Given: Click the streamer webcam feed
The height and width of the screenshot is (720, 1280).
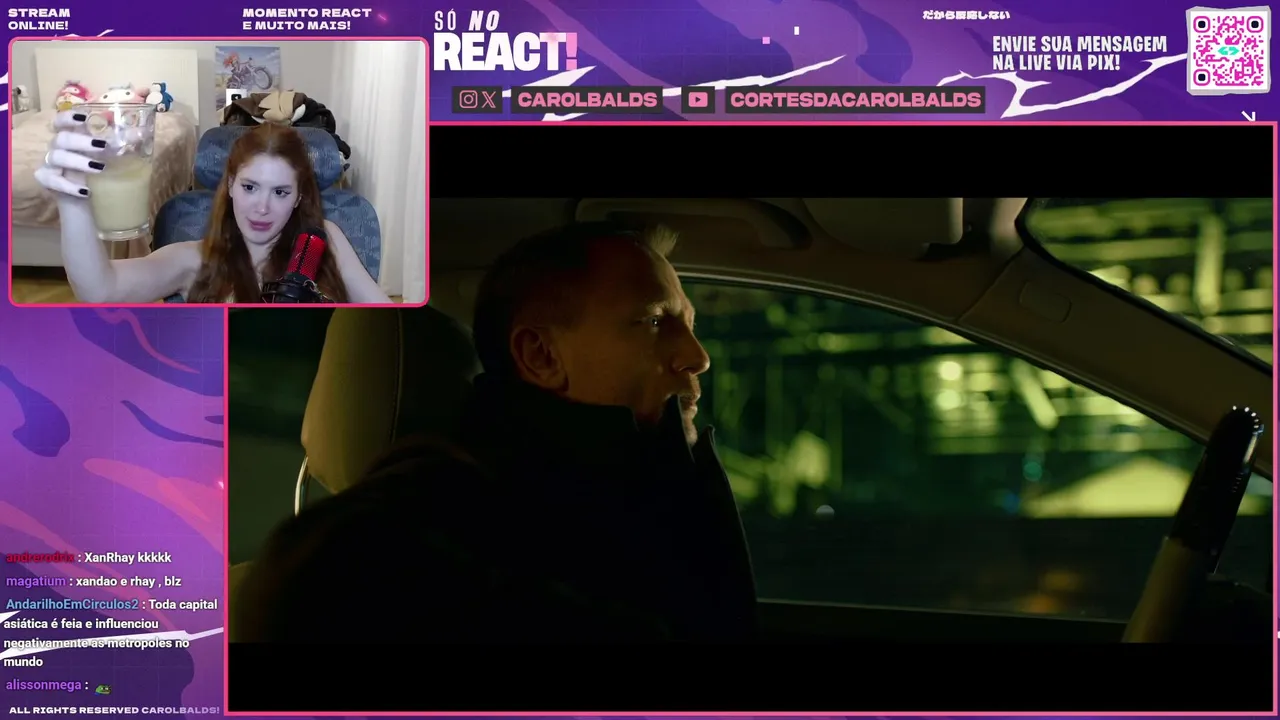Looking at the screenshot, I should (219, 171).
